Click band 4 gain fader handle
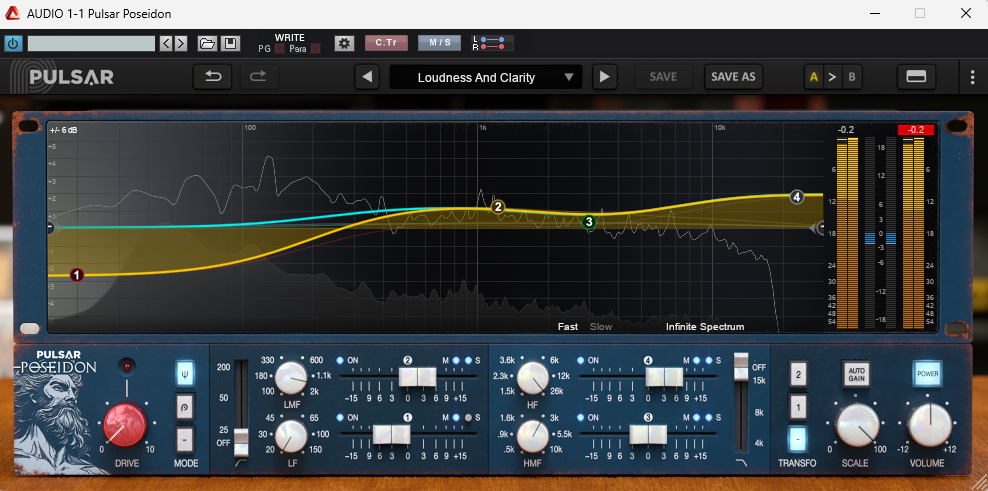This screenshot has height=491, width=988. click(x=664, y=376)
